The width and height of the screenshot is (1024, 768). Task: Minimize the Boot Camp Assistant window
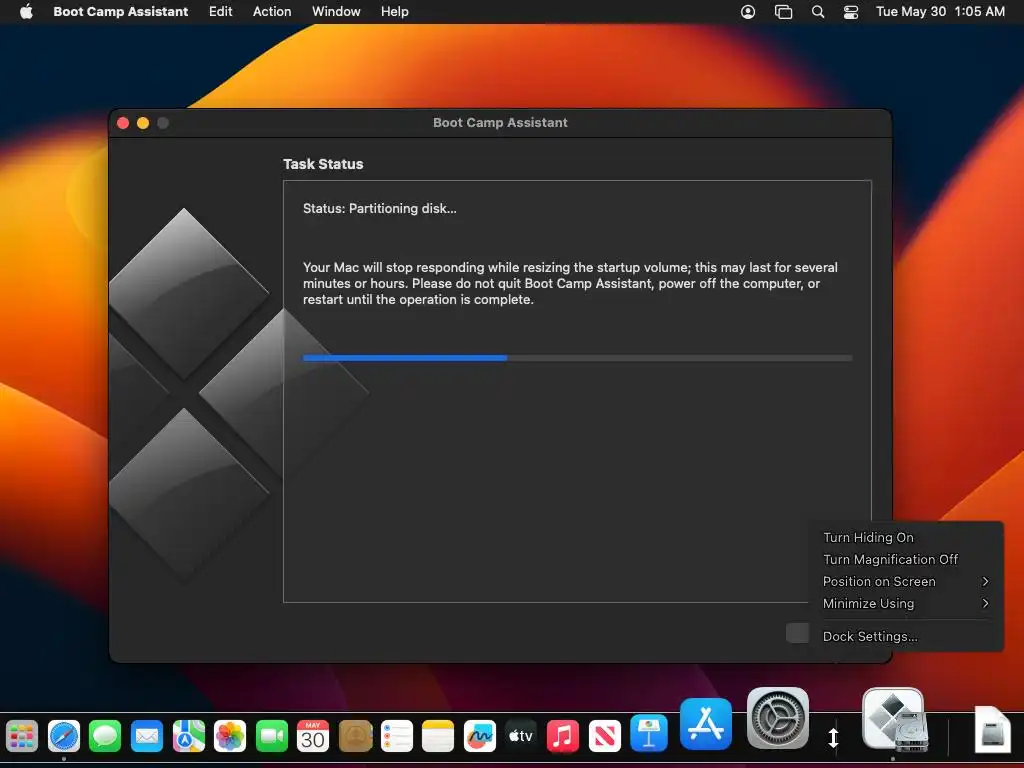[x=143, y=123]
